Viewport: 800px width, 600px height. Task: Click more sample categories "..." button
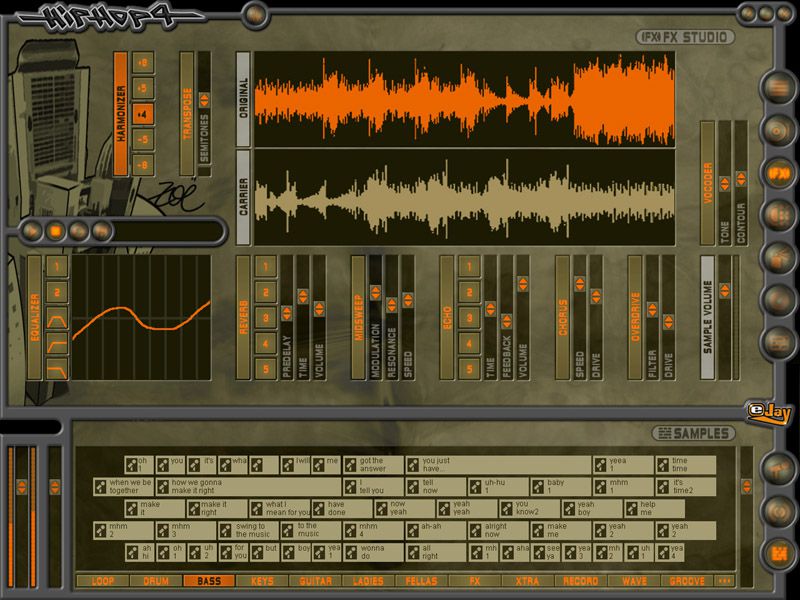click(x=724, y=580)
